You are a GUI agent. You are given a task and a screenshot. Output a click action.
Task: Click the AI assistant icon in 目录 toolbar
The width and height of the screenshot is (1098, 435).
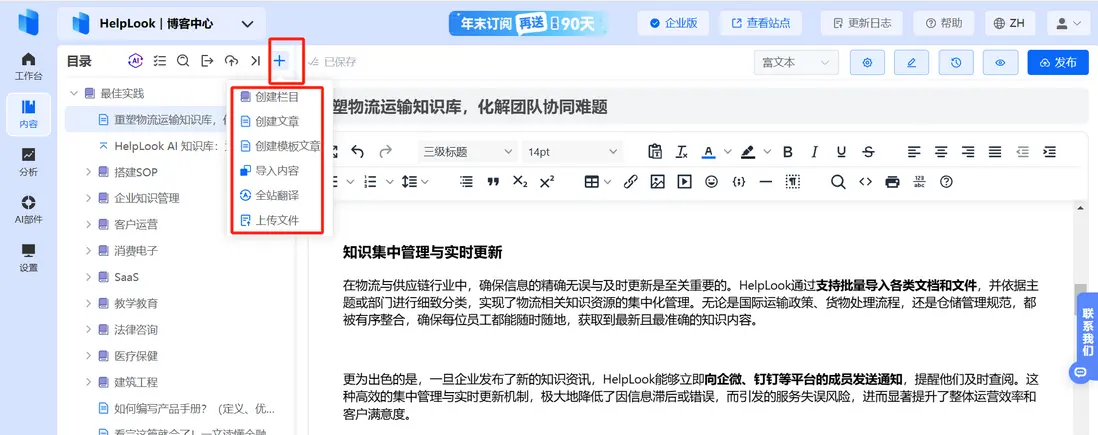coord(135,61)
